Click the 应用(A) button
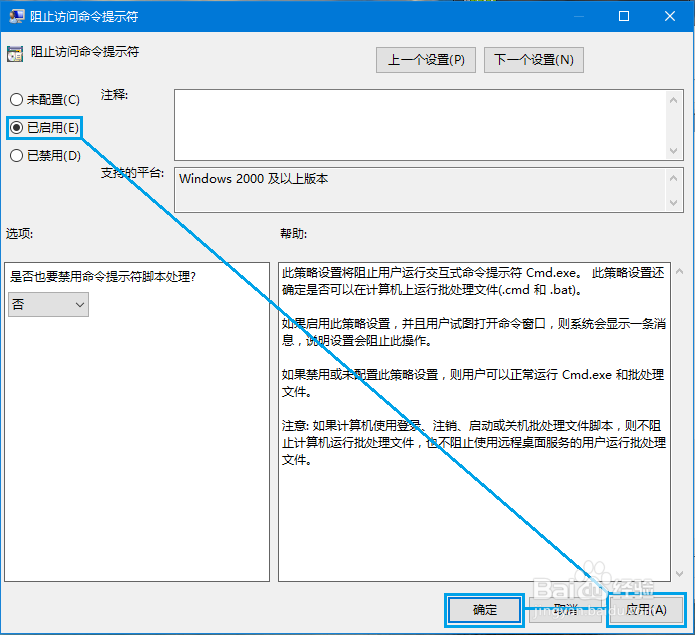The height and width of the screenshot is (635, 695). 646,610
